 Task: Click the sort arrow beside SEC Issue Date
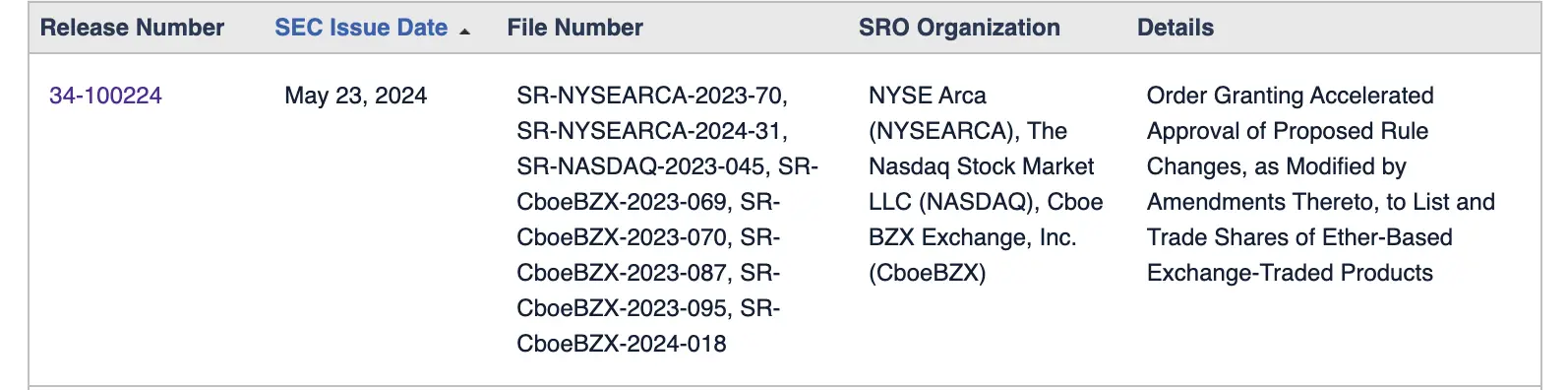point(464,32)
